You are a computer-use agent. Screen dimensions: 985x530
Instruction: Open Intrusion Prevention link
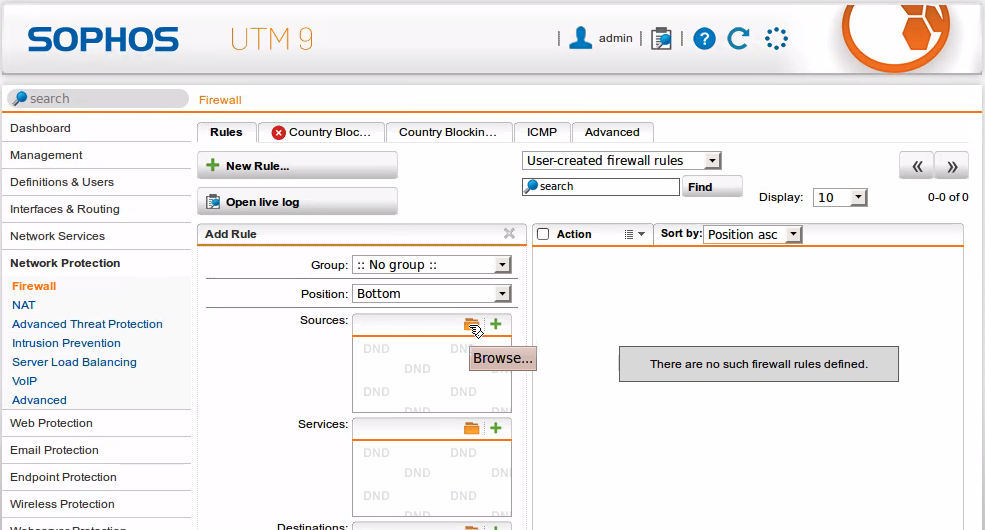pos(66,343)
